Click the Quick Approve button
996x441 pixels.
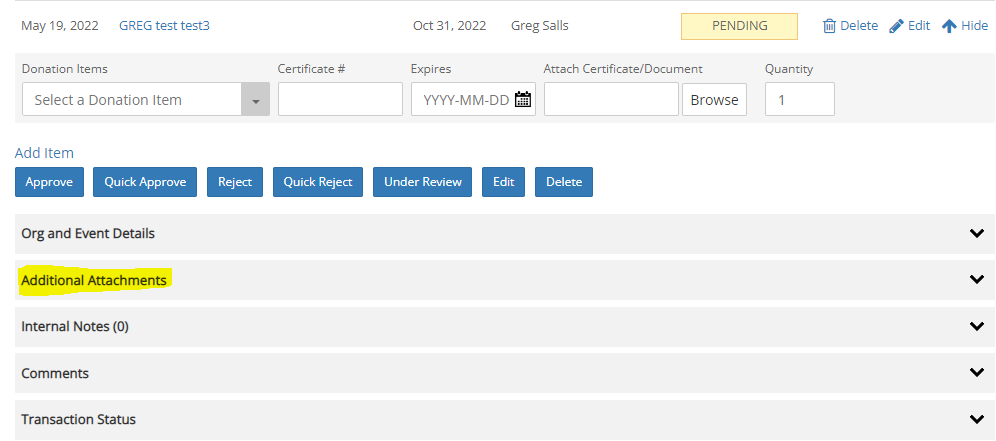(x=145, y=182)
